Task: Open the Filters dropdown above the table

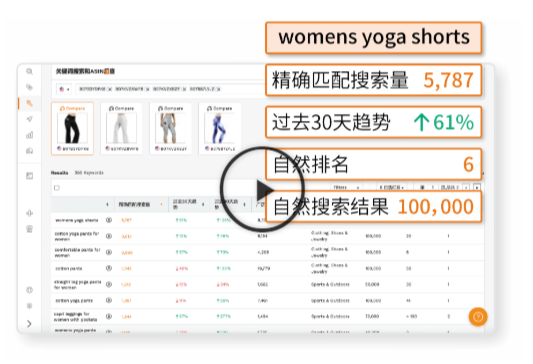Action: (x=346, y=187)
